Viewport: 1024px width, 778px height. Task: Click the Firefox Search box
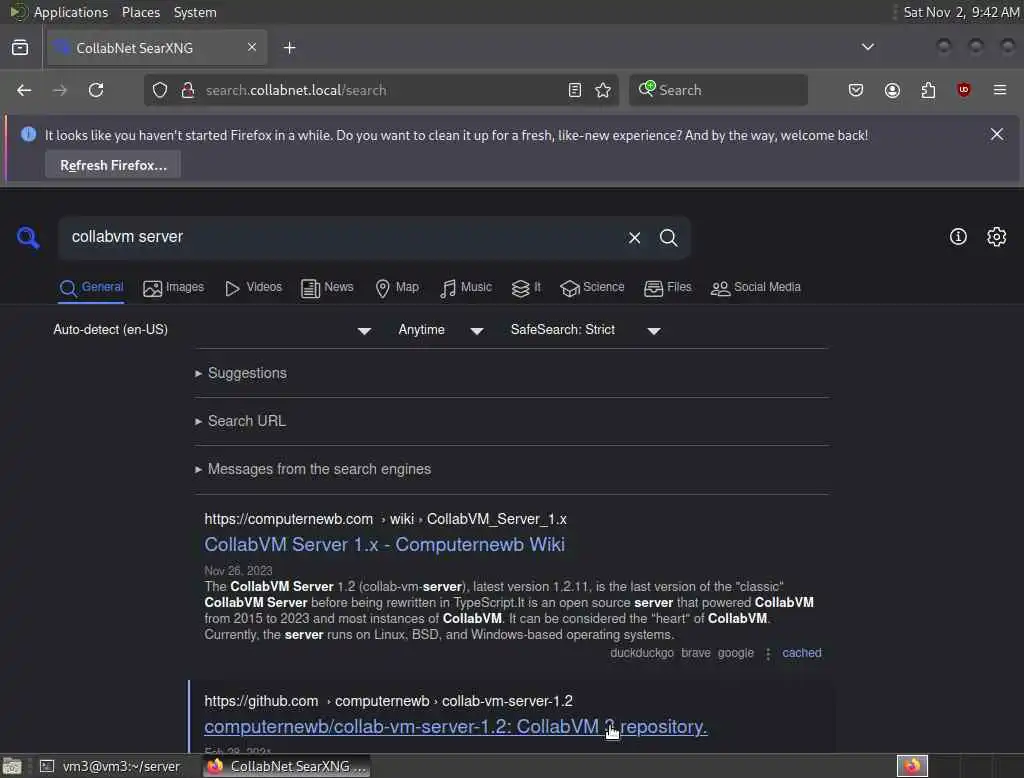[718, 90]
